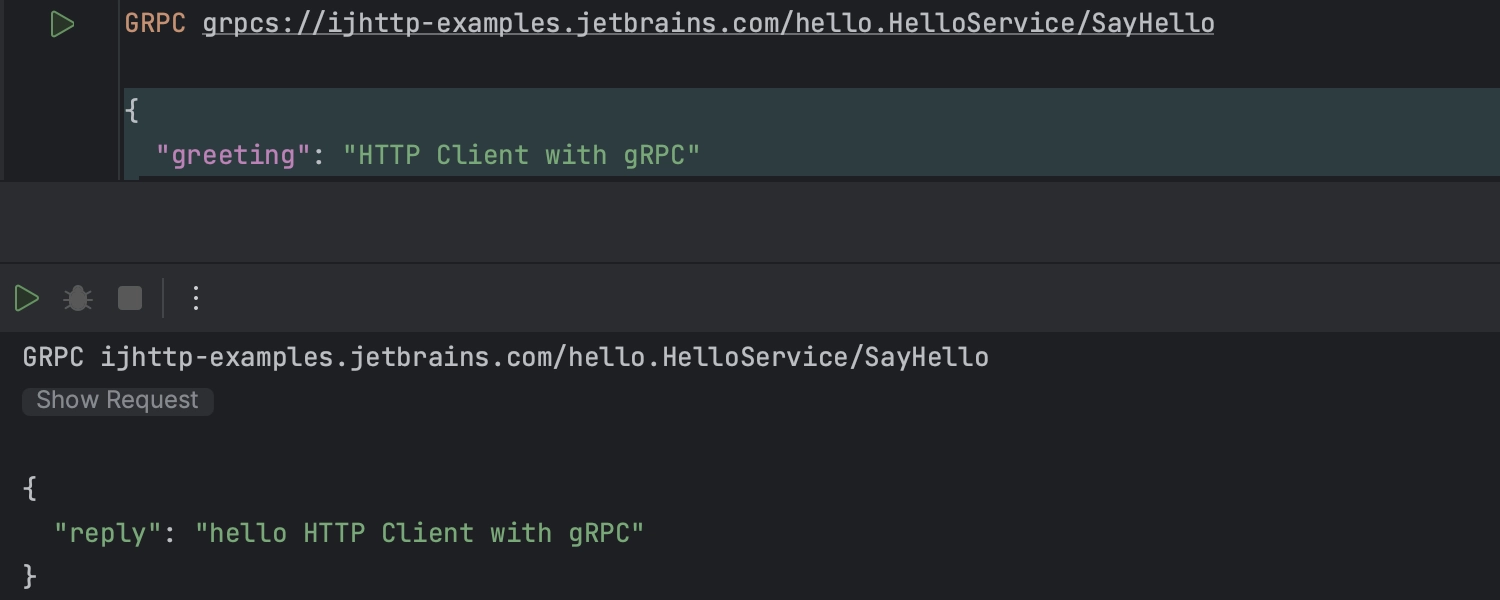Click the "reply" key in the response
Viewport: 1500px width, 600px height.
click(107, 533)
